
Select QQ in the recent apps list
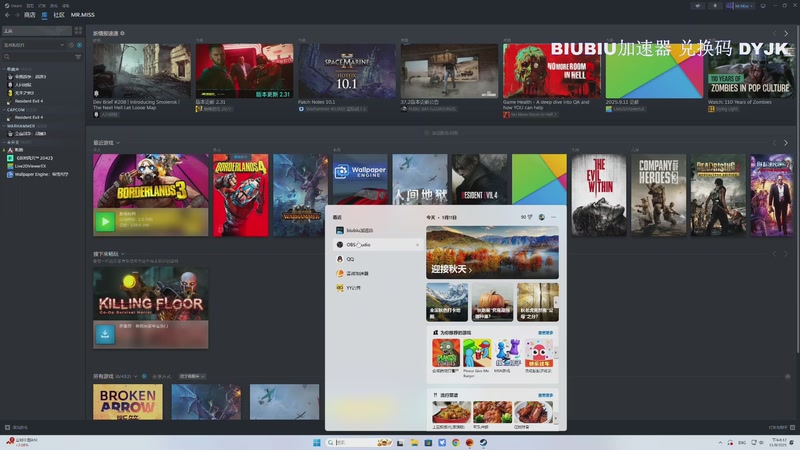pyautogui.click(x=378, y=259)
